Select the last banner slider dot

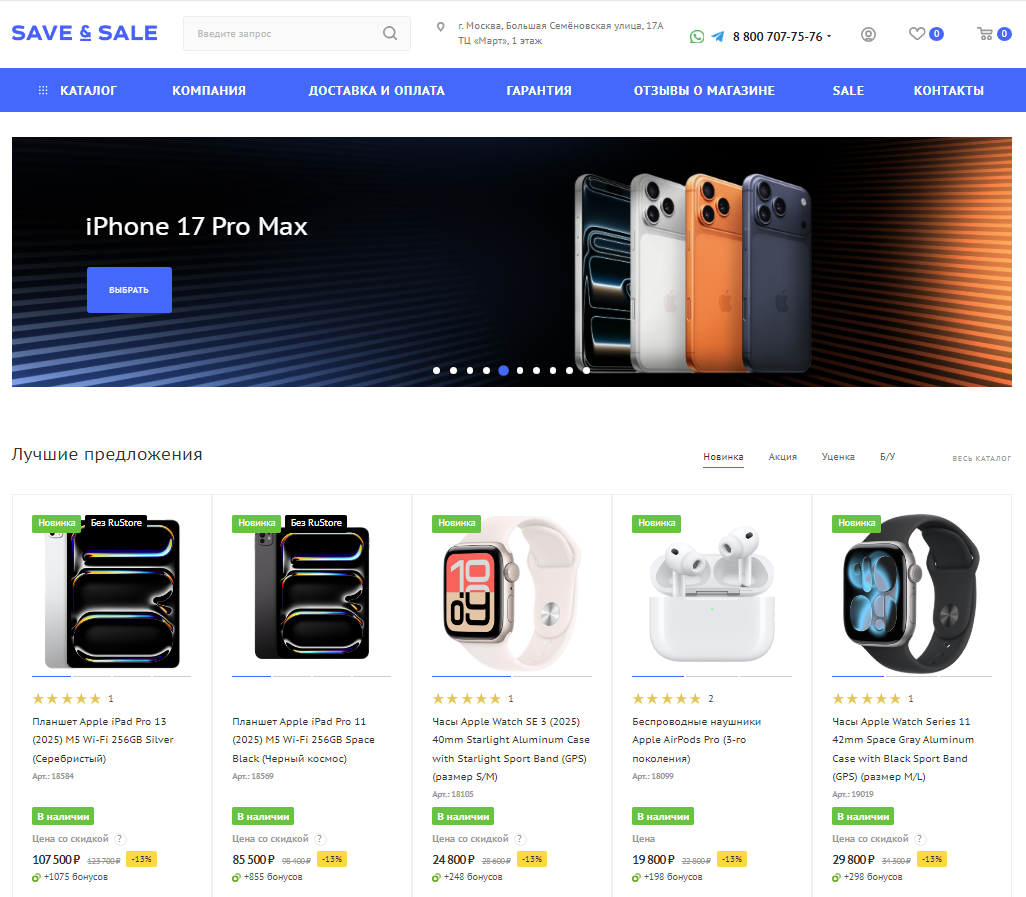point(586,370)
